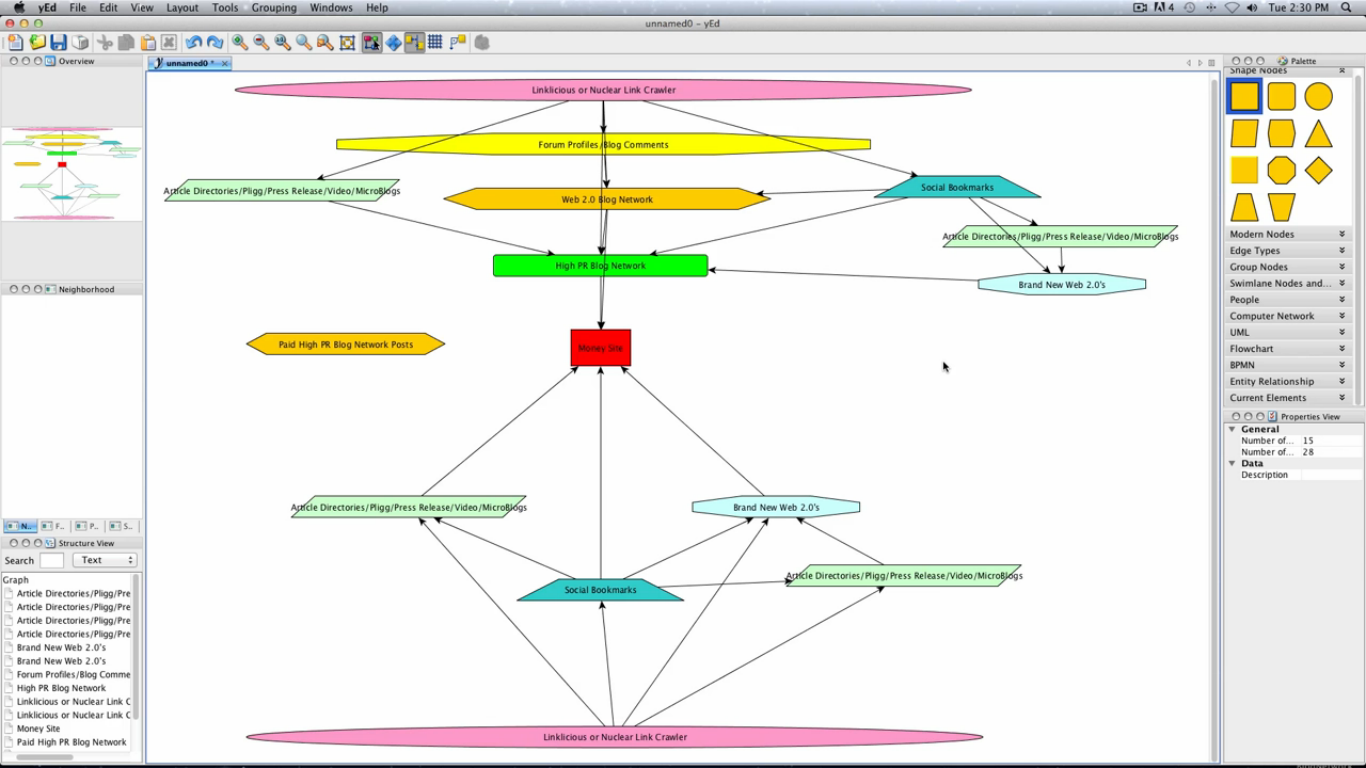Screen dimensions: 1366x768
Task: Click the Open folder toolbar icon
Action: [x=37, y=43]
